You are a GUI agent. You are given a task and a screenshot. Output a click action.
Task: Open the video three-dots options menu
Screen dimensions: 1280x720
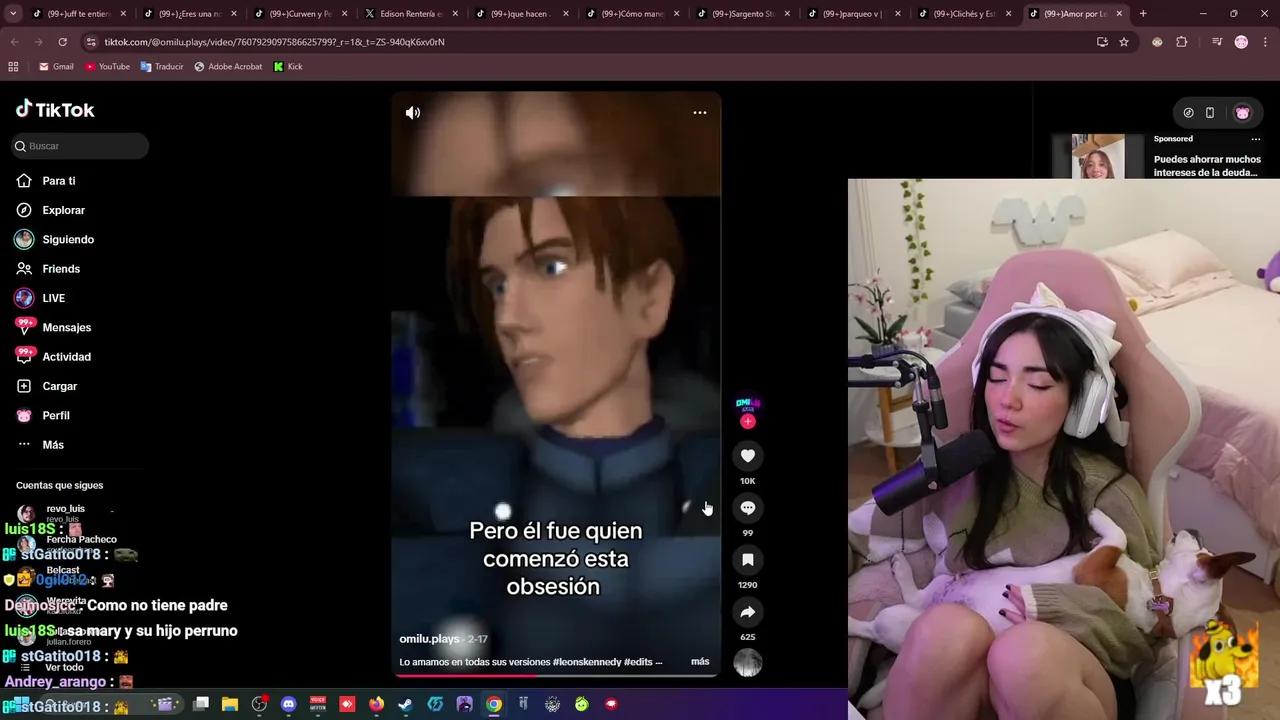(x=700, y=113)
